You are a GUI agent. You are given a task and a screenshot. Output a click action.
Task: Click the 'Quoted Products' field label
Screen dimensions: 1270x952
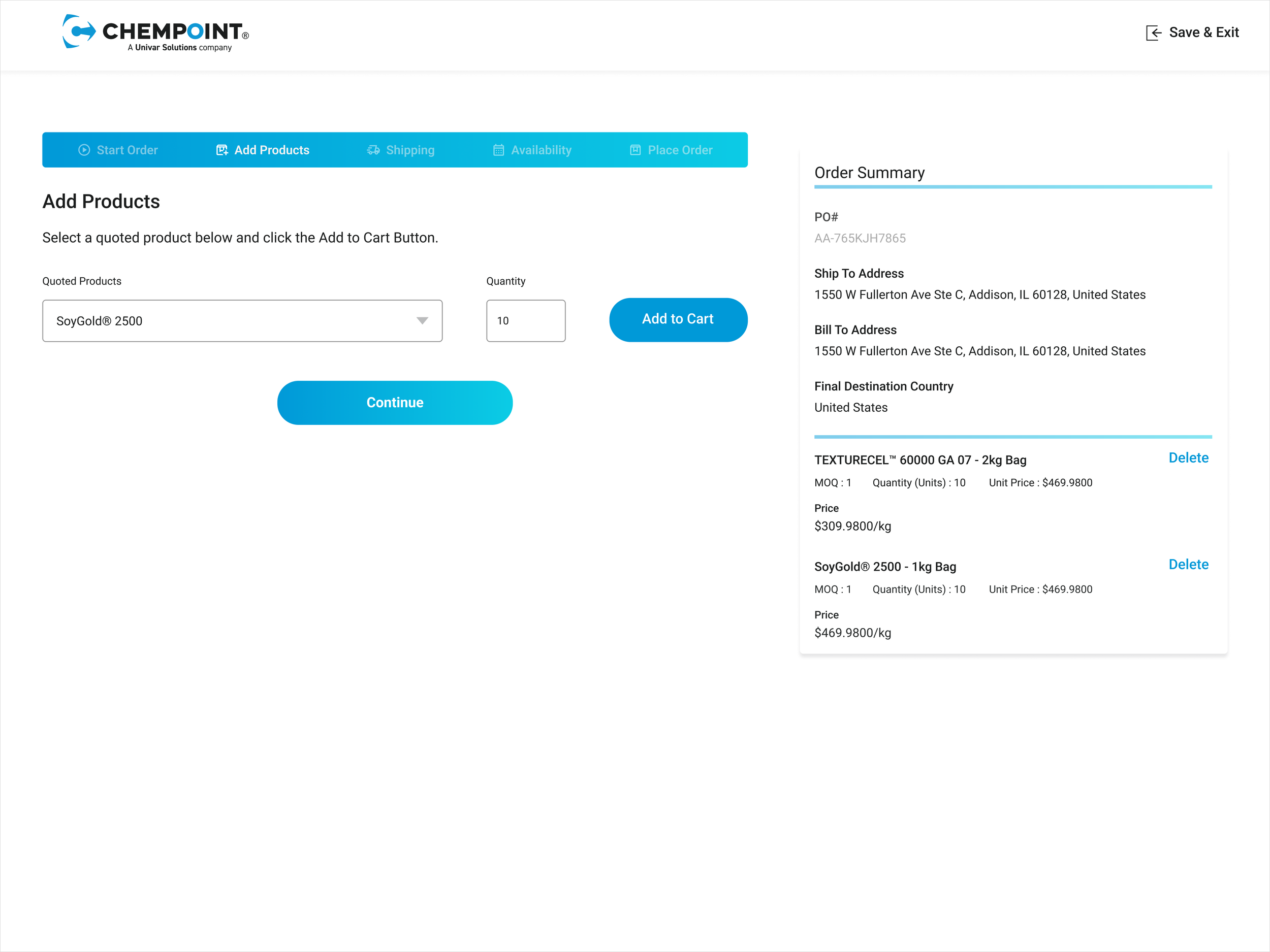click(82, 281)
